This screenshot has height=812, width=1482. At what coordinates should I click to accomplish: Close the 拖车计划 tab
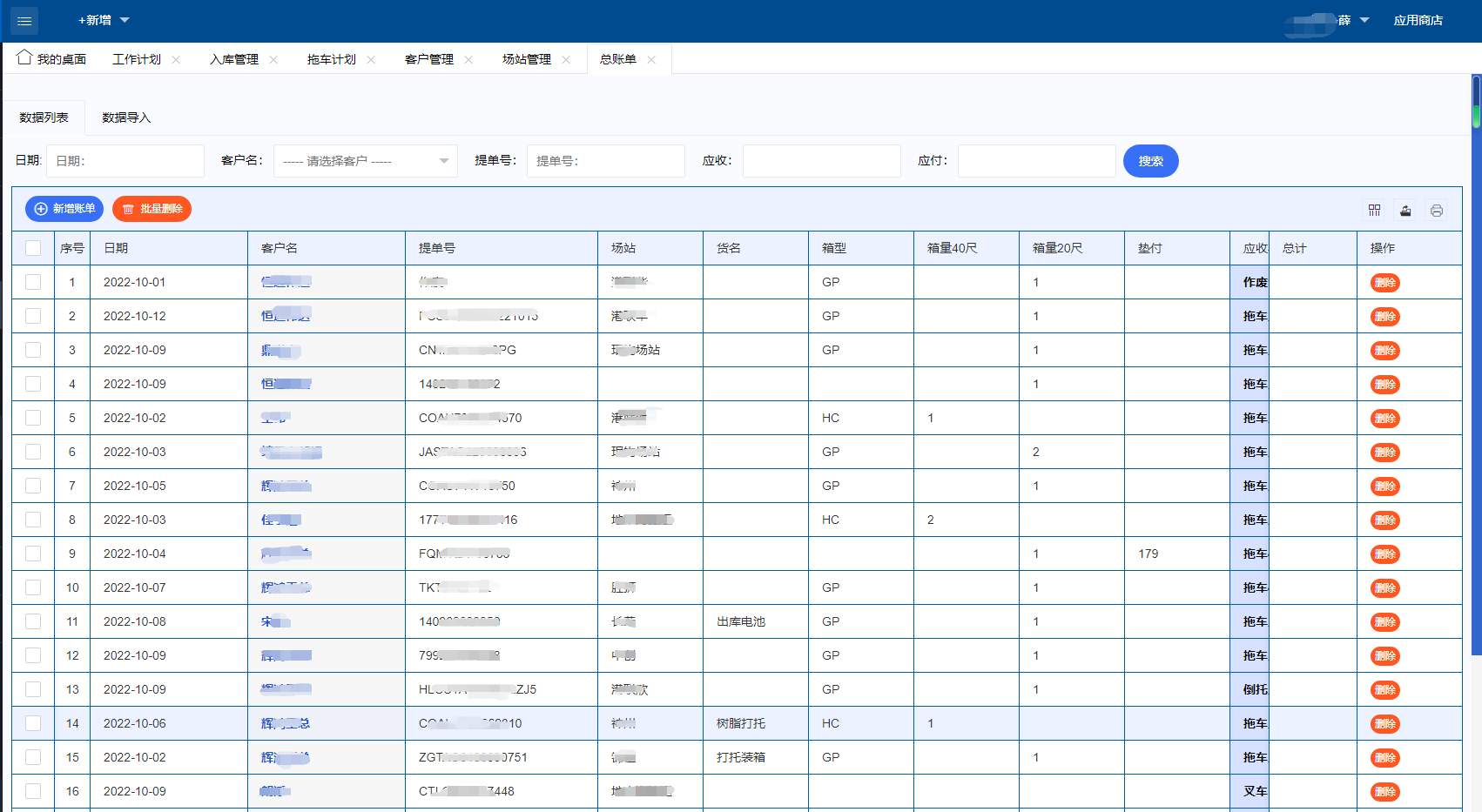click(x=371, y=60)
